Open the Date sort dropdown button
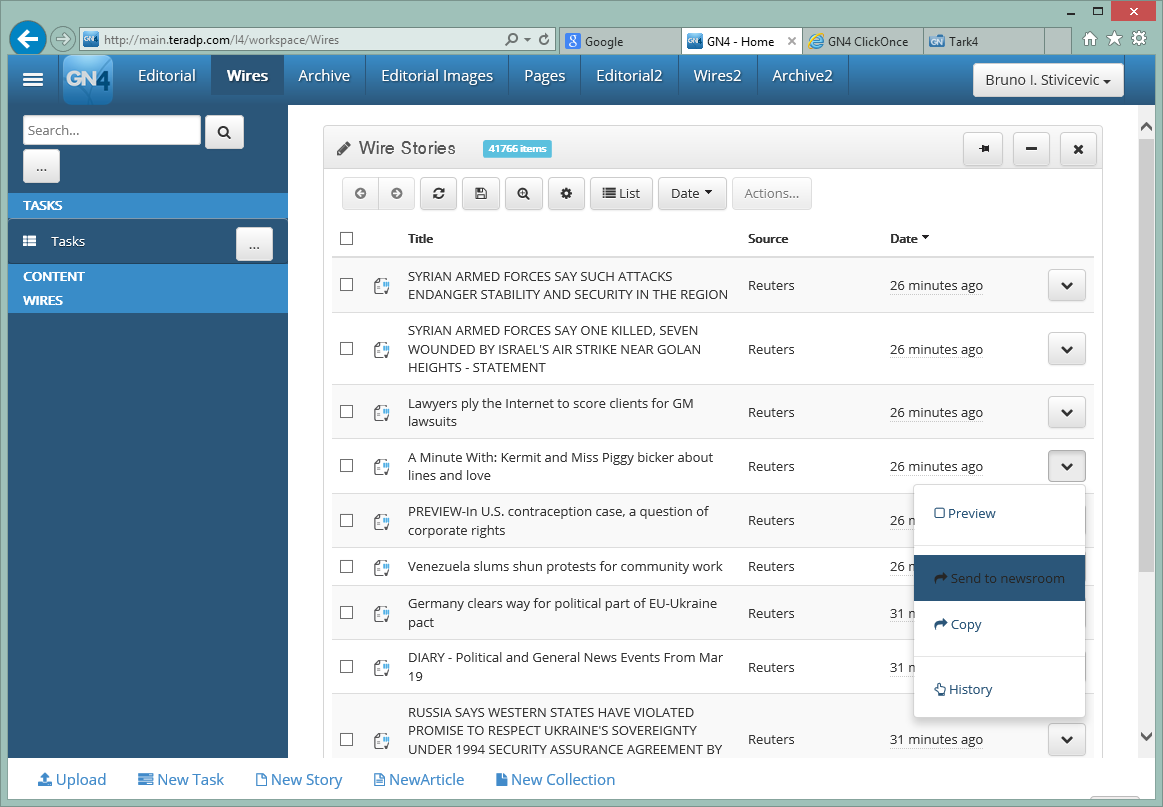 tap(692, 194)
